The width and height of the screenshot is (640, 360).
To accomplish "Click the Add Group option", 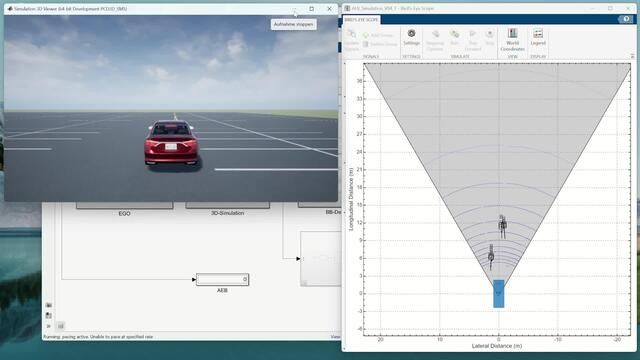I will [x=378, y=36].
